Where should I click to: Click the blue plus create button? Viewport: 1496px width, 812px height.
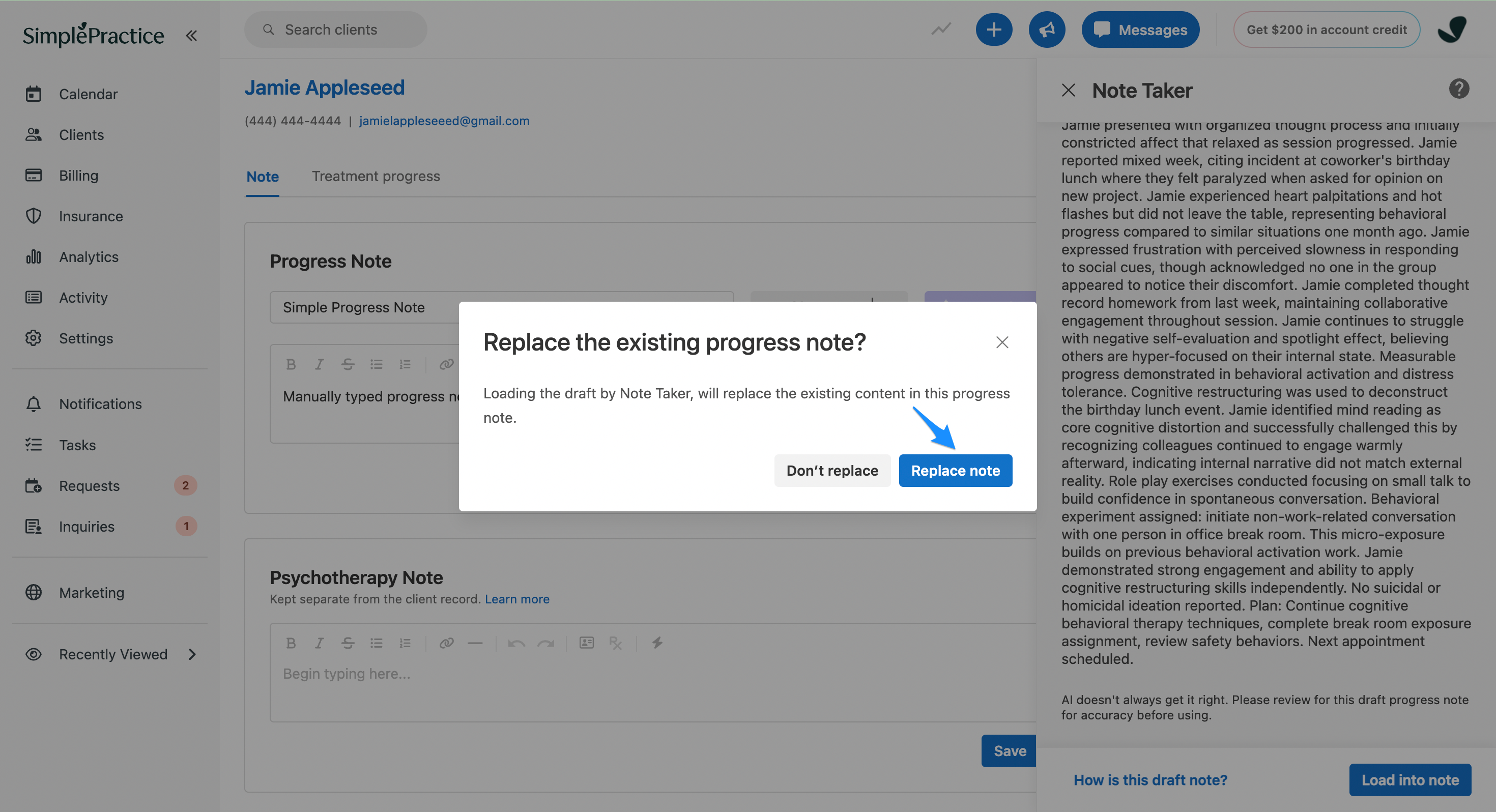tap(994, 29)
